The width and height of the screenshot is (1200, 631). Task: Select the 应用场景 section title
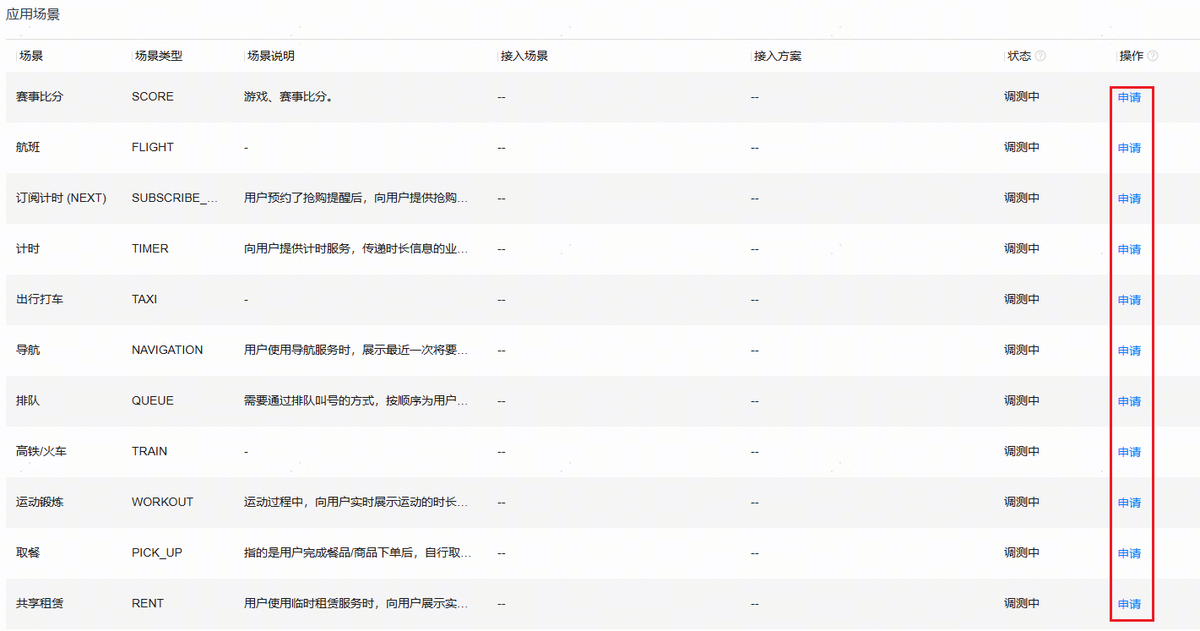pyautogui.click(x=33, y=15)
